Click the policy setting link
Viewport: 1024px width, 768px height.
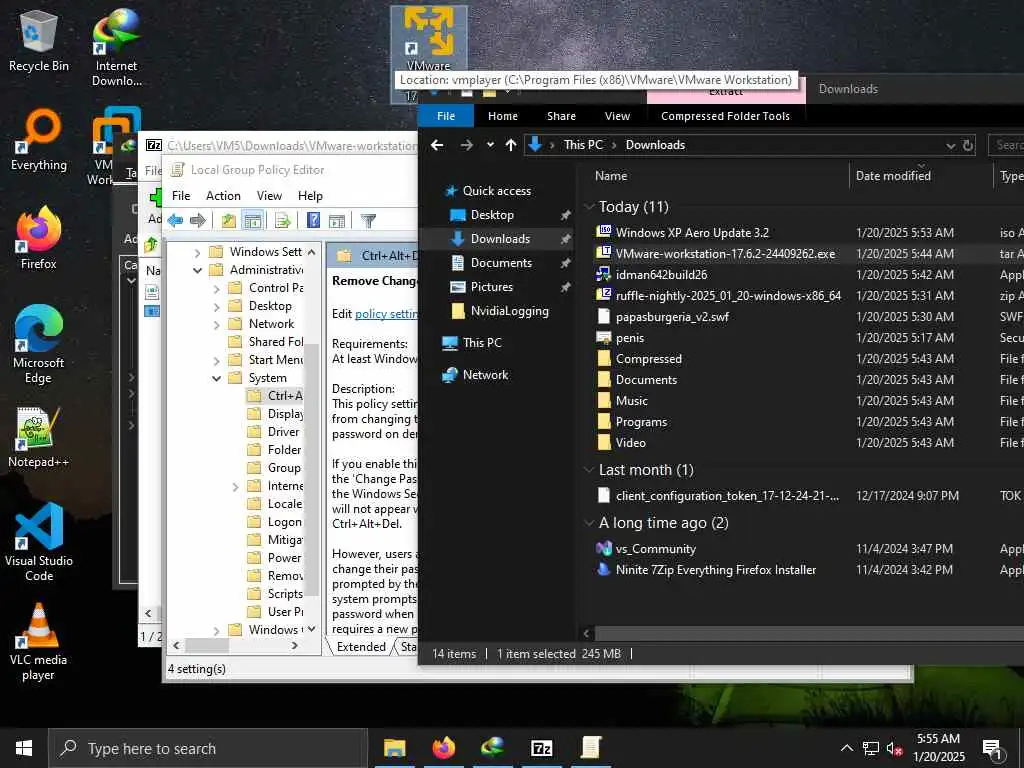(x=386, y=314)
